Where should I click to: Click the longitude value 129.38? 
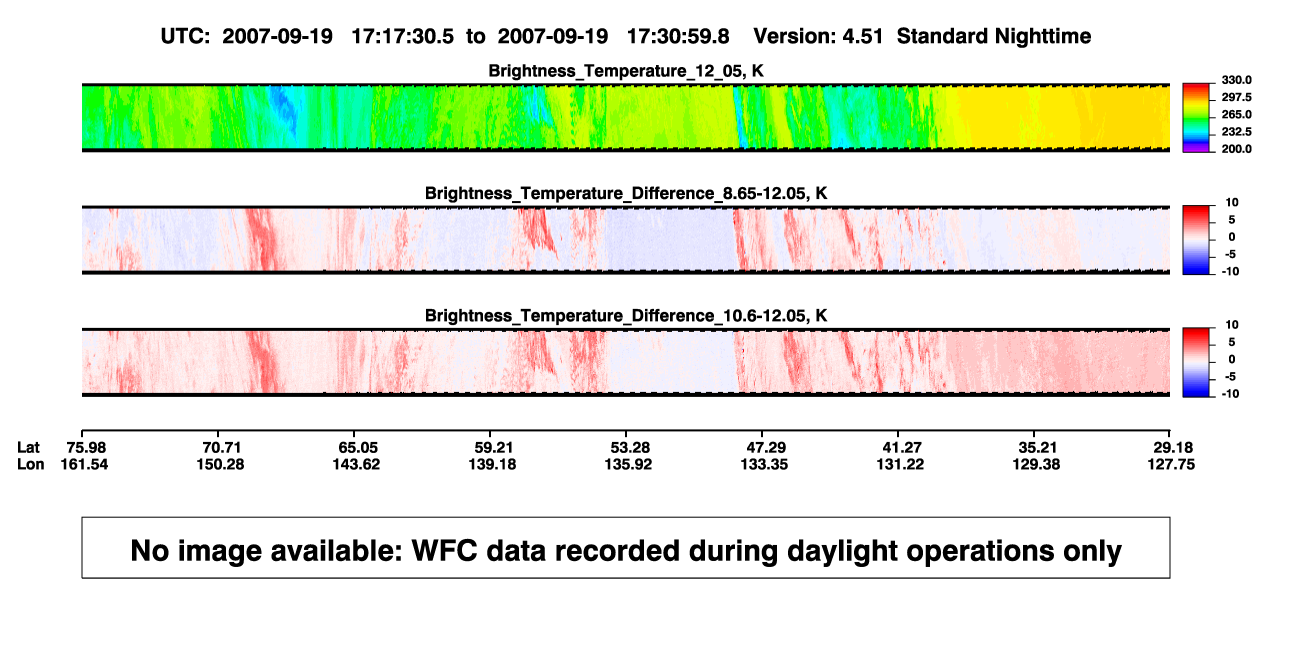point(1038,464)
